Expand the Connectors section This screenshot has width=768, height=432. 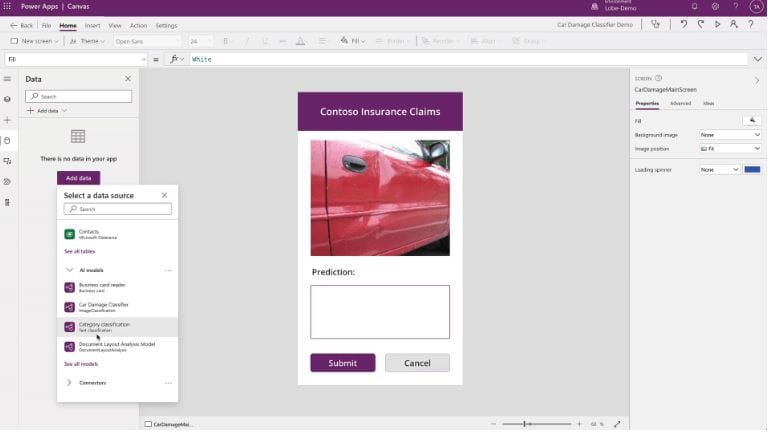pos(69,382)
